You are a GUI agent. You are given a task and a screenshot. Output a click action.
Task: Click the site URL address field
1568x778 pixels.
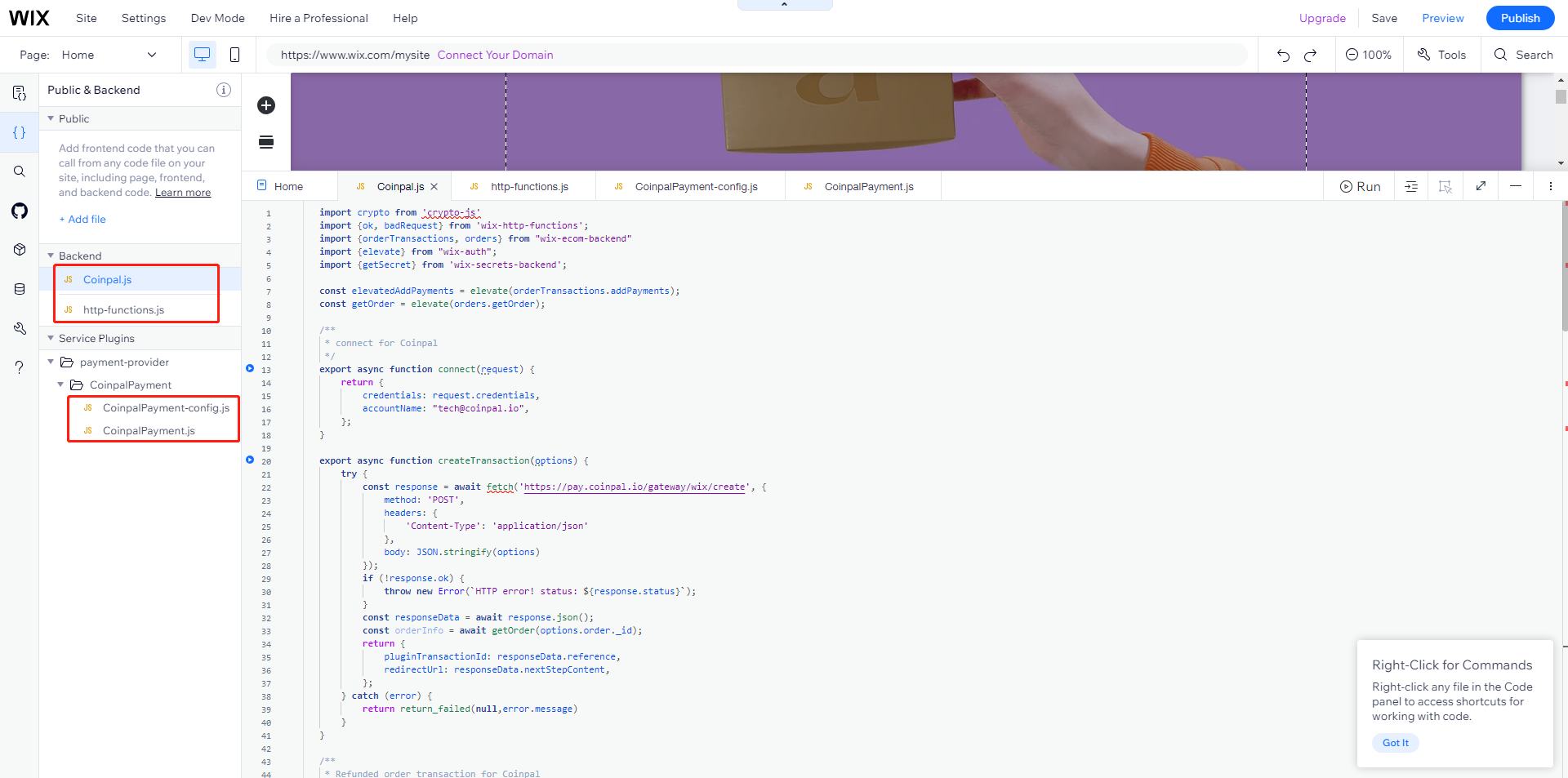point(756,55)
